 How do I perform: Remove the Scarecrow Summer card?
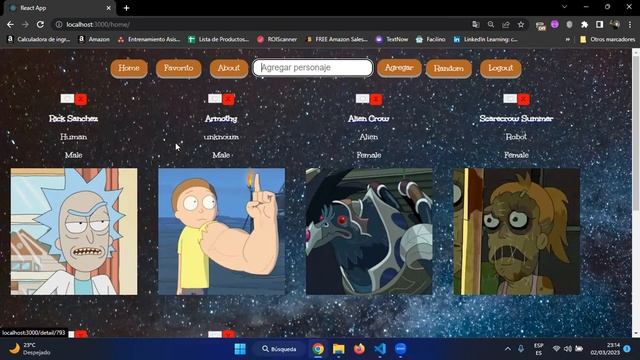[x=524, y=99]
